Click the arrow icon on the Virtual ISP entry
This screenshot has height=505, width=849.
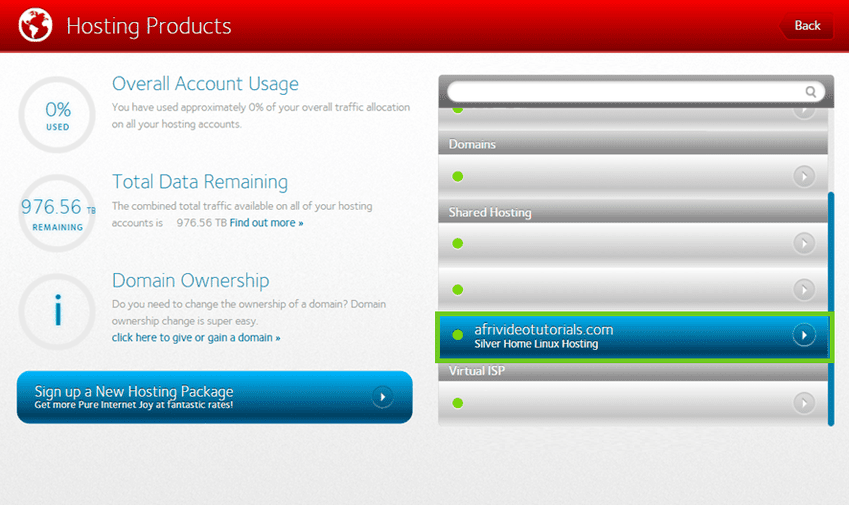point(804,403)
